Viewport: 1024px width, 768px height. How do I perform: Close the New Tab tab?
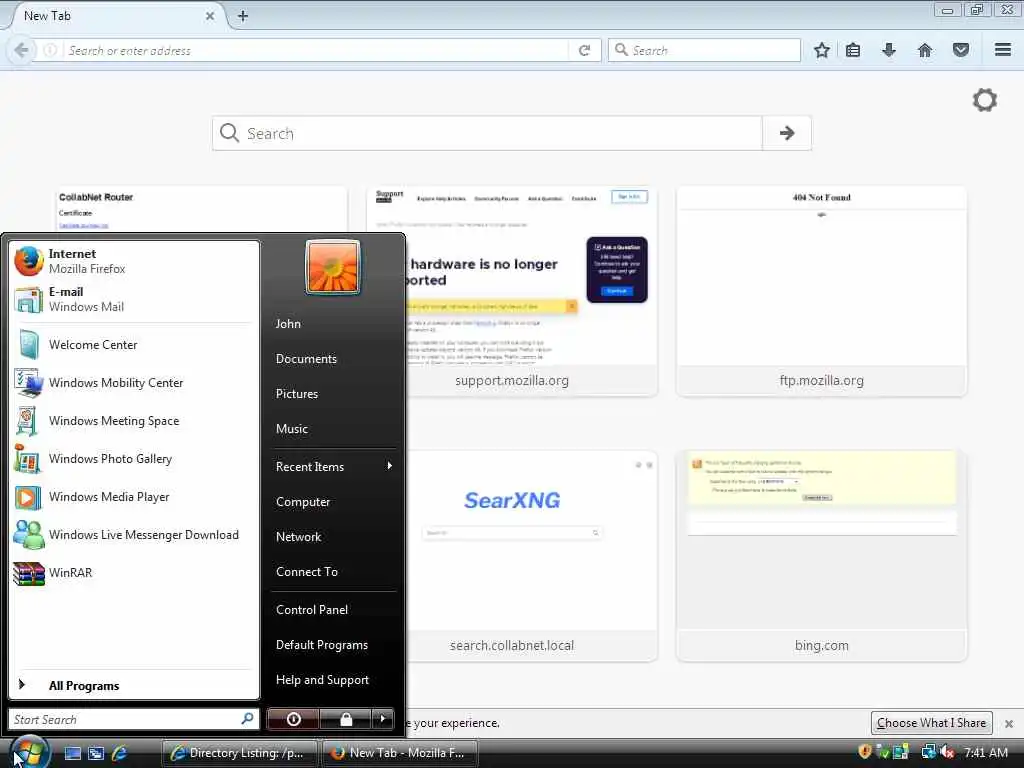point(210,16)
